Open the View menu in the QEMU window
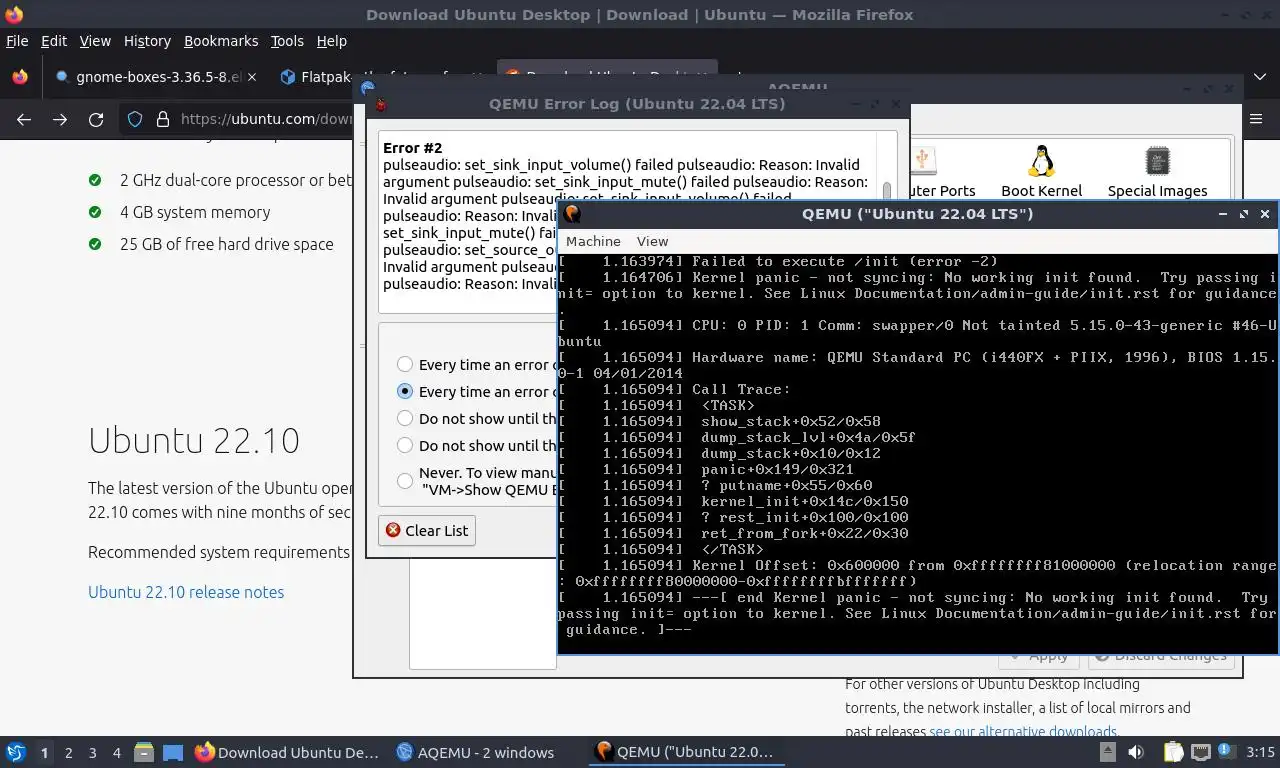 click(652, 241)
